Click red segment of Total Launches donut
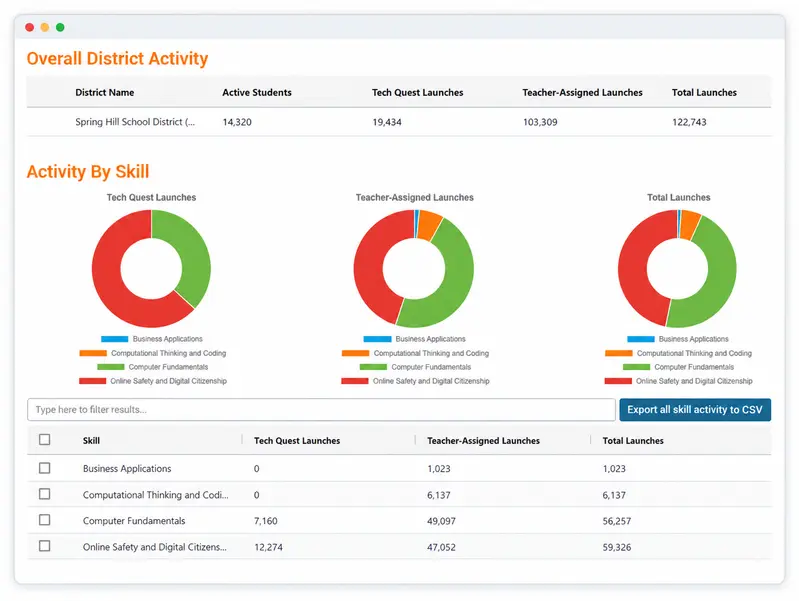Image resolution: width=799 pixels, height=601 pixels. point(633,265)
